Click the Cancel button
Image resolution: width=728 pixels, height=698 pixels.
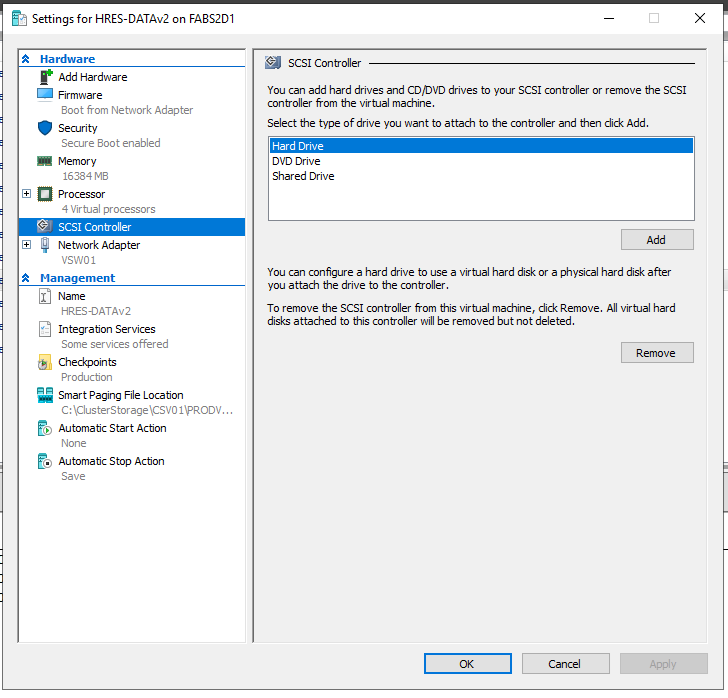[x=564, y=664]
